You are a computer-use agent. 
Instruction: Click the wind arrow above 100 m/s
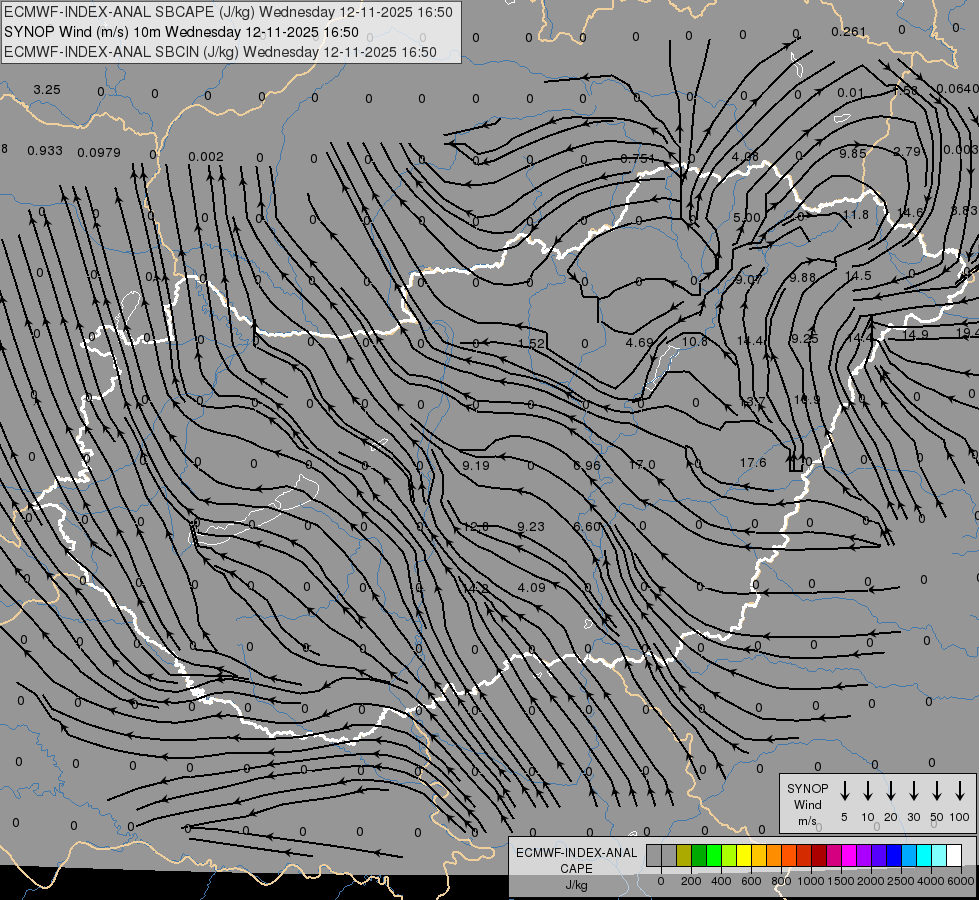click(x=960, y=790)
